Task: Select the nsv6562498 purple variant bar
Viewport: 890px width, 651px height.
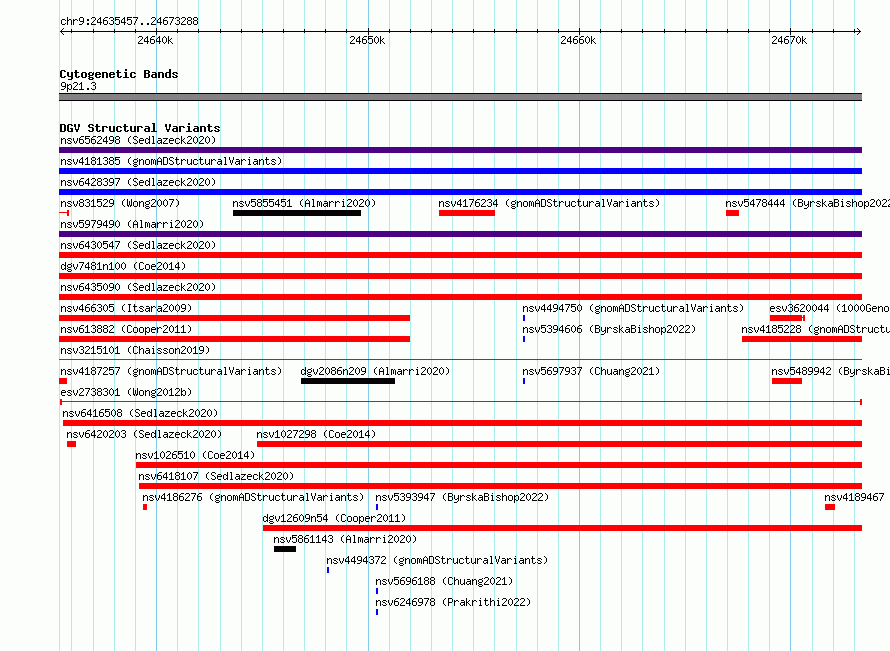Action: click(x=460, y=150)
